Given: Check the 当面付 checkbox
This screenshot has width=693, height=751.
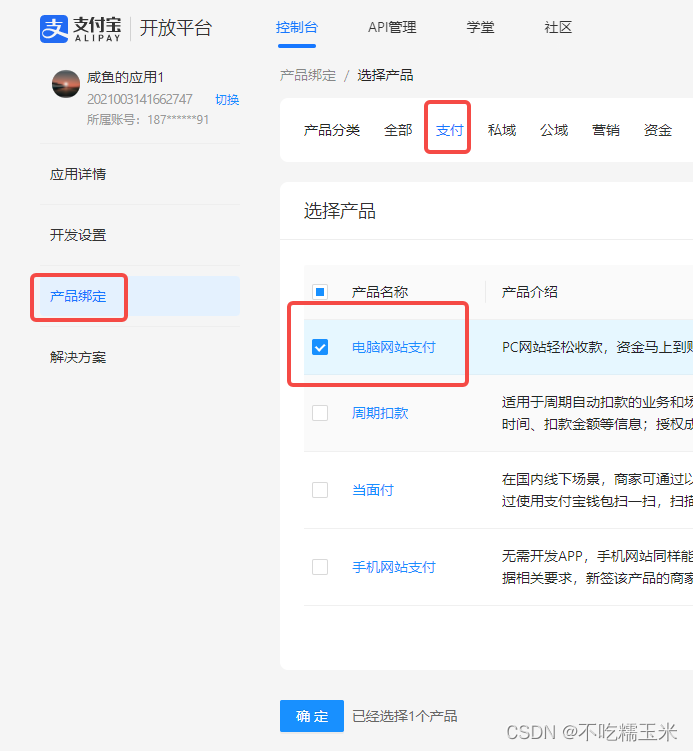Looking at the screenshot, I should point(320,490).
